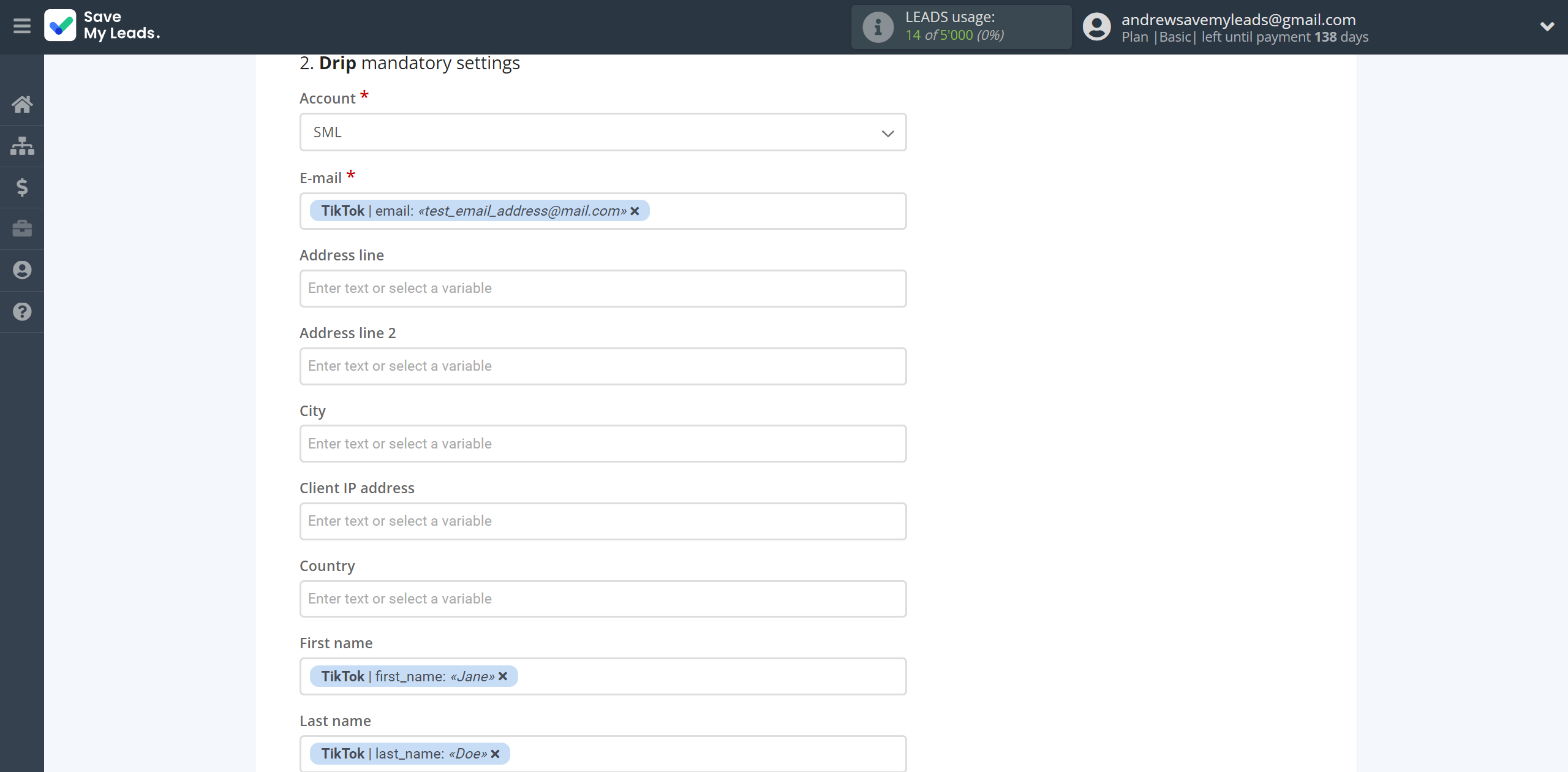Open the profile icon in sidebar
The height and width of the screenshot is (772, 1568).
[22, 270]
